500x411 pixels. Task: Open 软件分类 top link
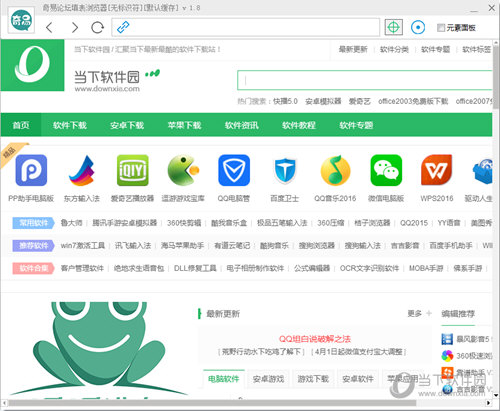tap(394, 49)
